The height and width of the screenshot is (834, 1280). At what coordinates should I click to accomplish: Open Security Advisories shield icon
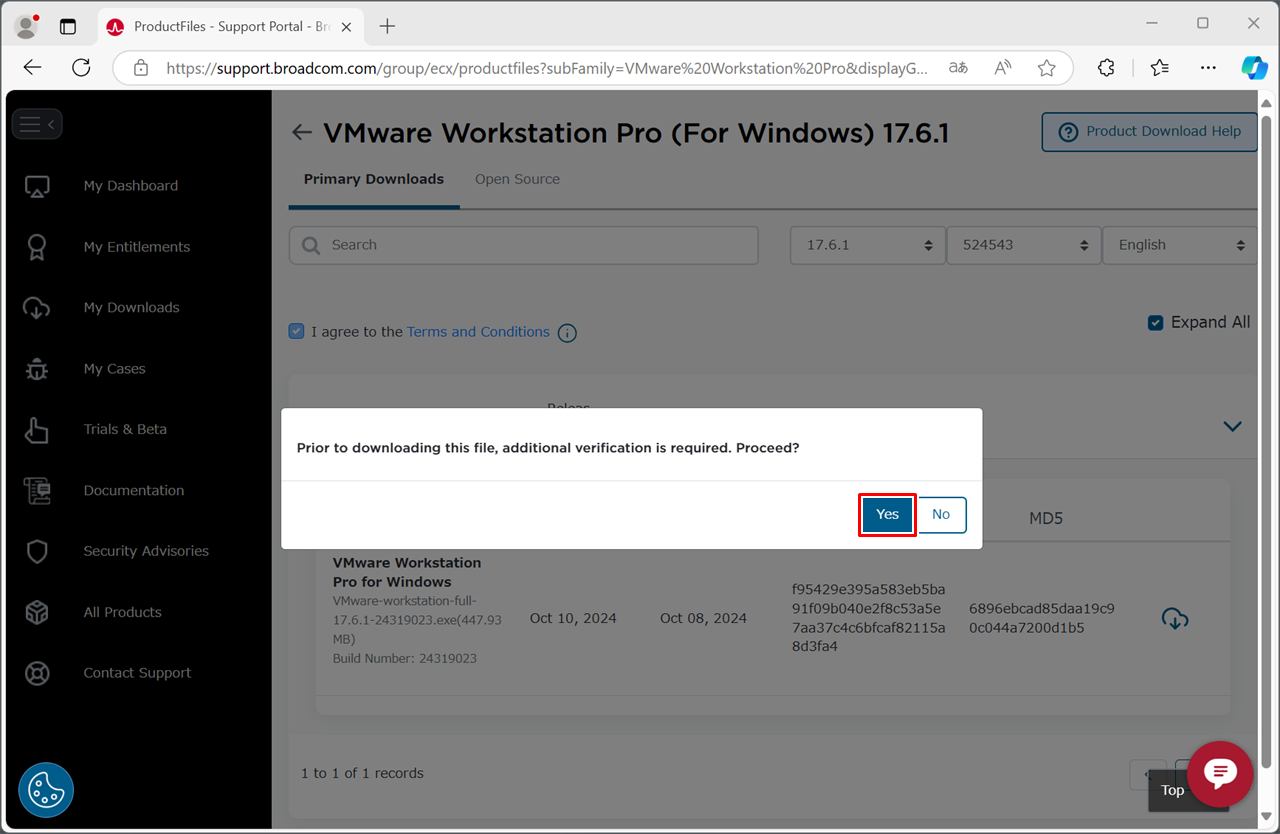(37, 551)
